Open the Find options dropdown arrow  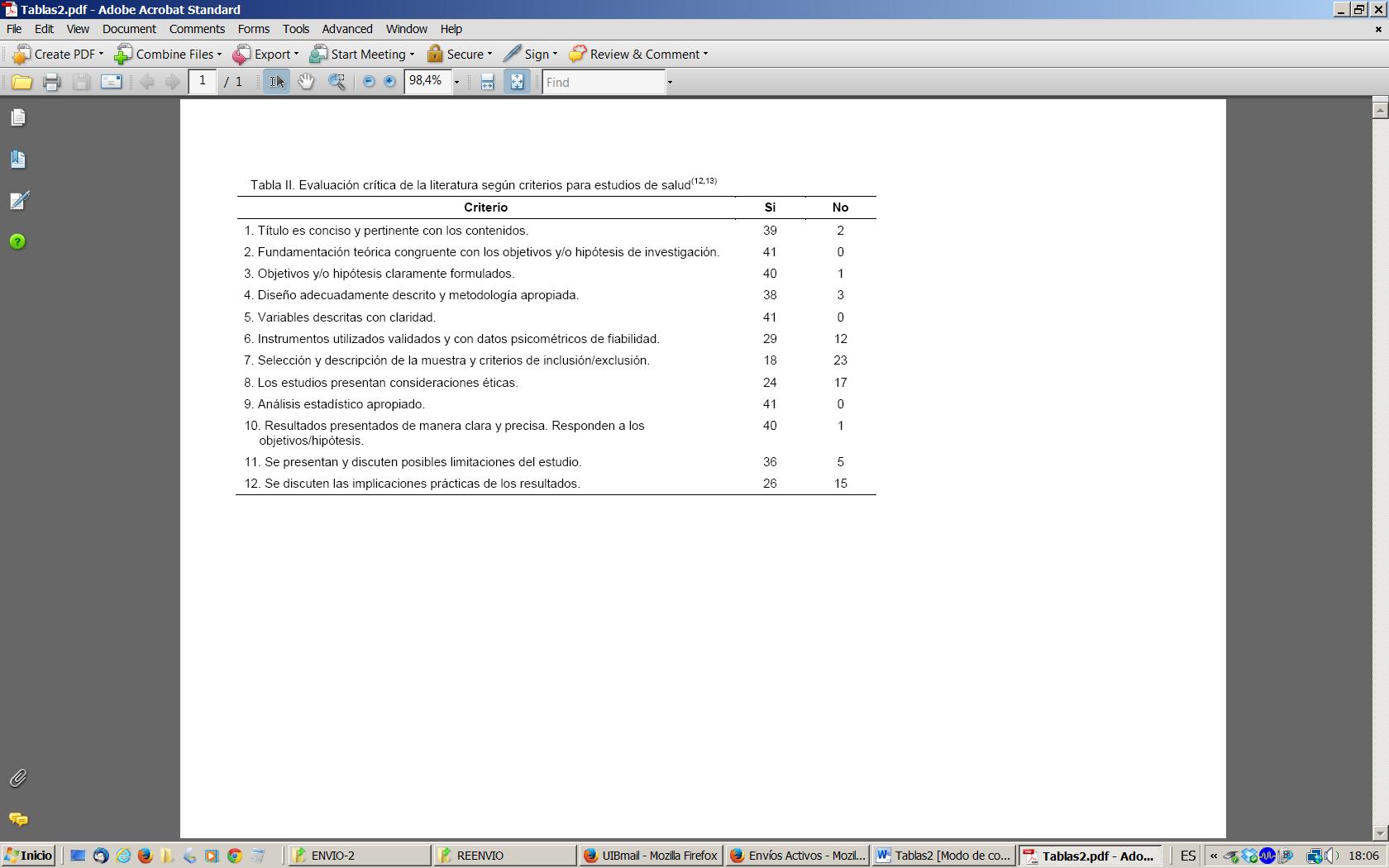tap(670, 82)
